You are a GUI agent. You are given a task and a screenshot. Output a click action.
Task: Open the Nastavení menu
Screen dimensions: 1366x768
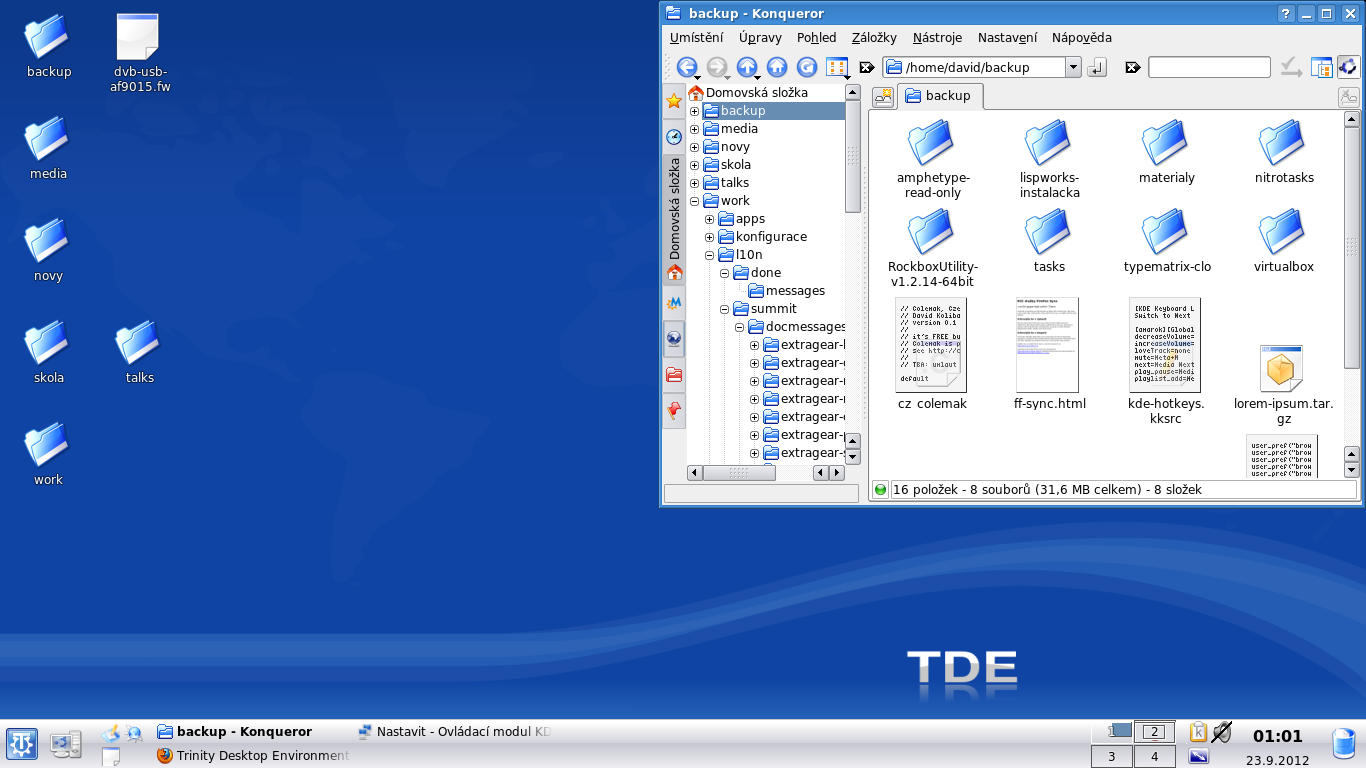click(x=1007, y=38)
